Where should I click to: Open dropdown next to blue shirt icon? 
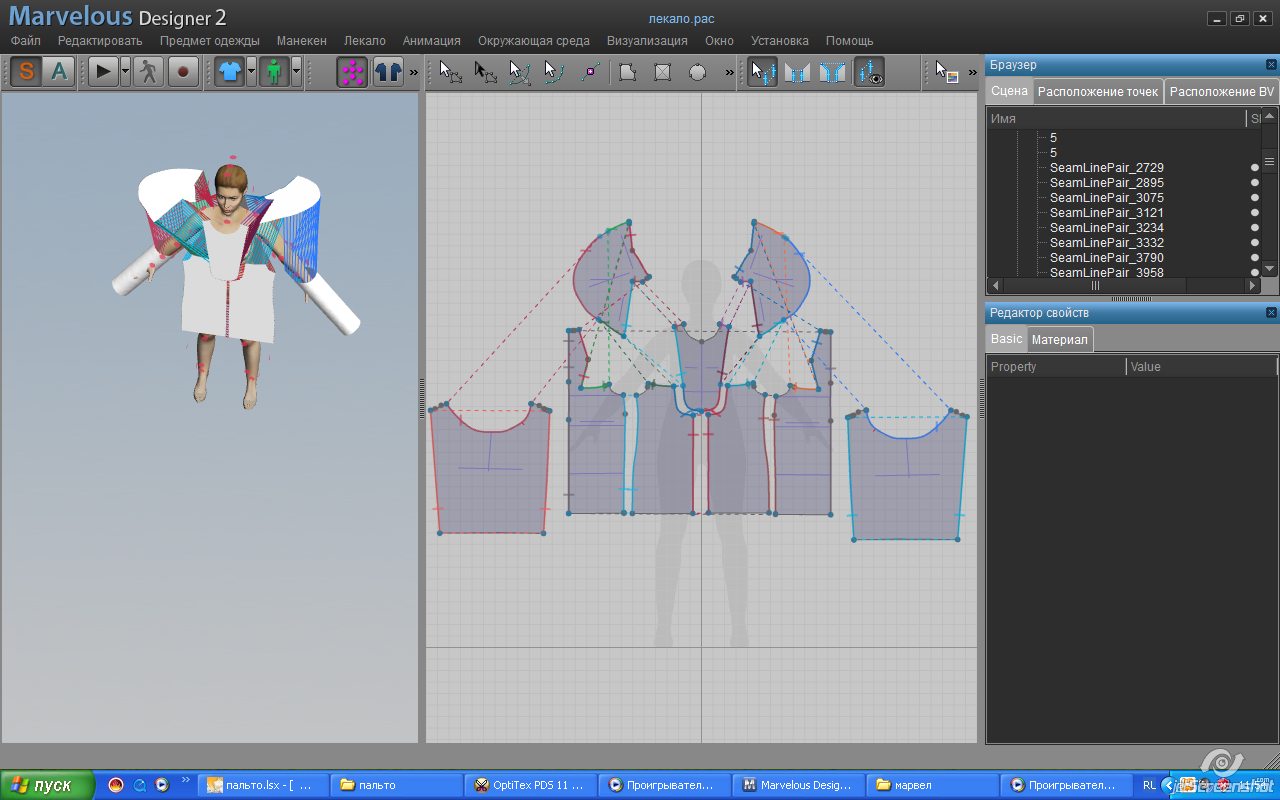click(x=251, y=72)
